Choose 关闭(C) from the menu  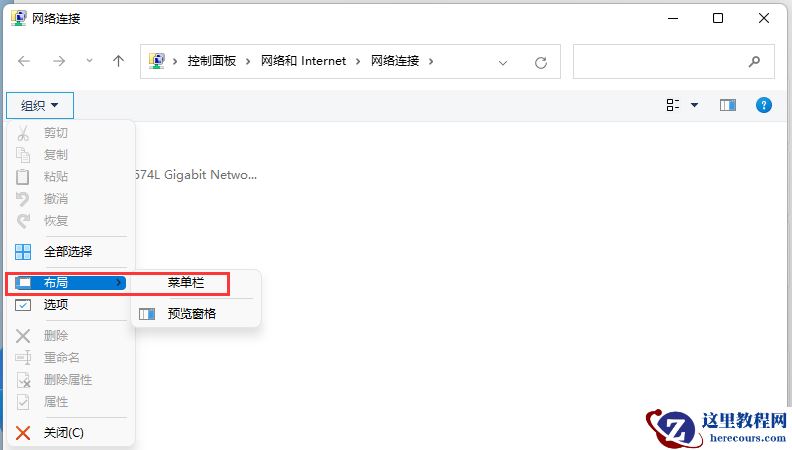[x=71, y=433]
